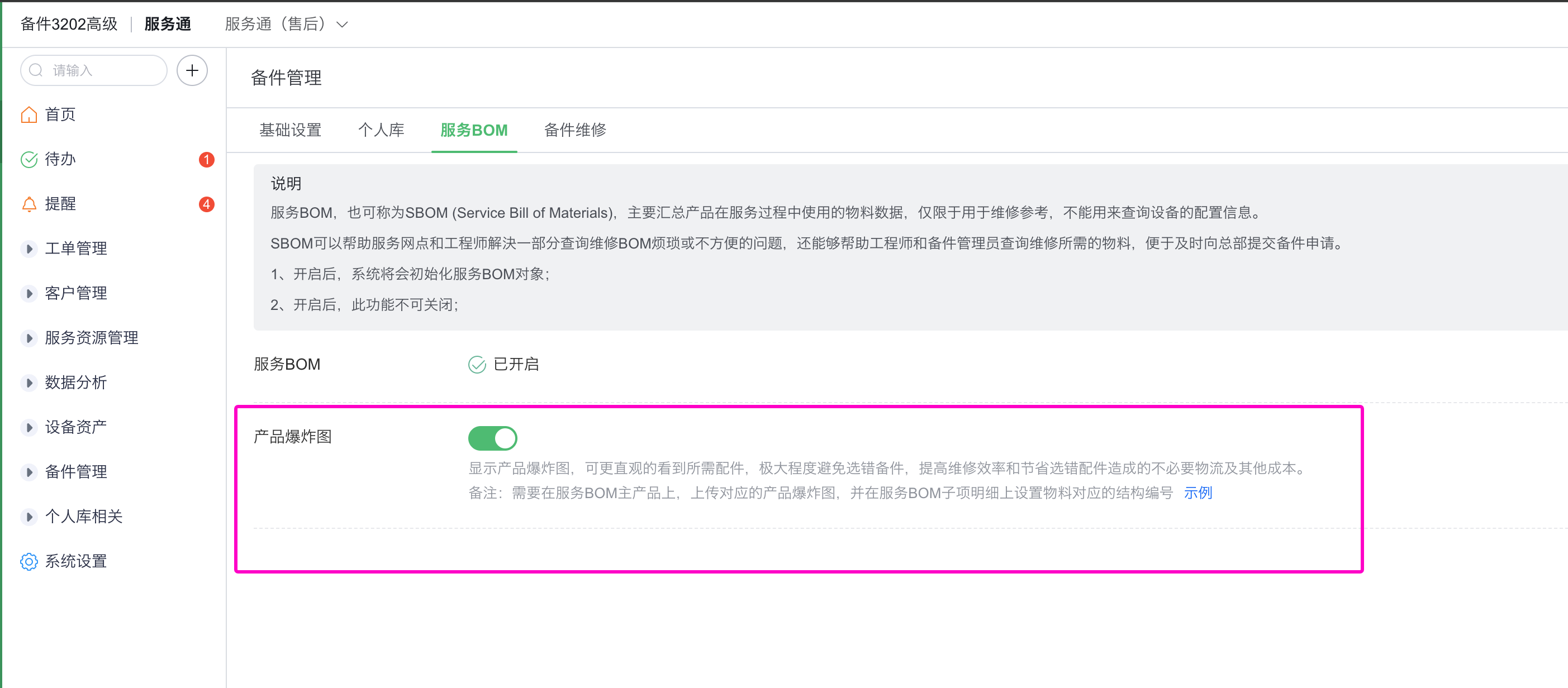1568x688 pixels.
Task: Expand the 个人库相关 menu arrow
Action: coord(28,517)
